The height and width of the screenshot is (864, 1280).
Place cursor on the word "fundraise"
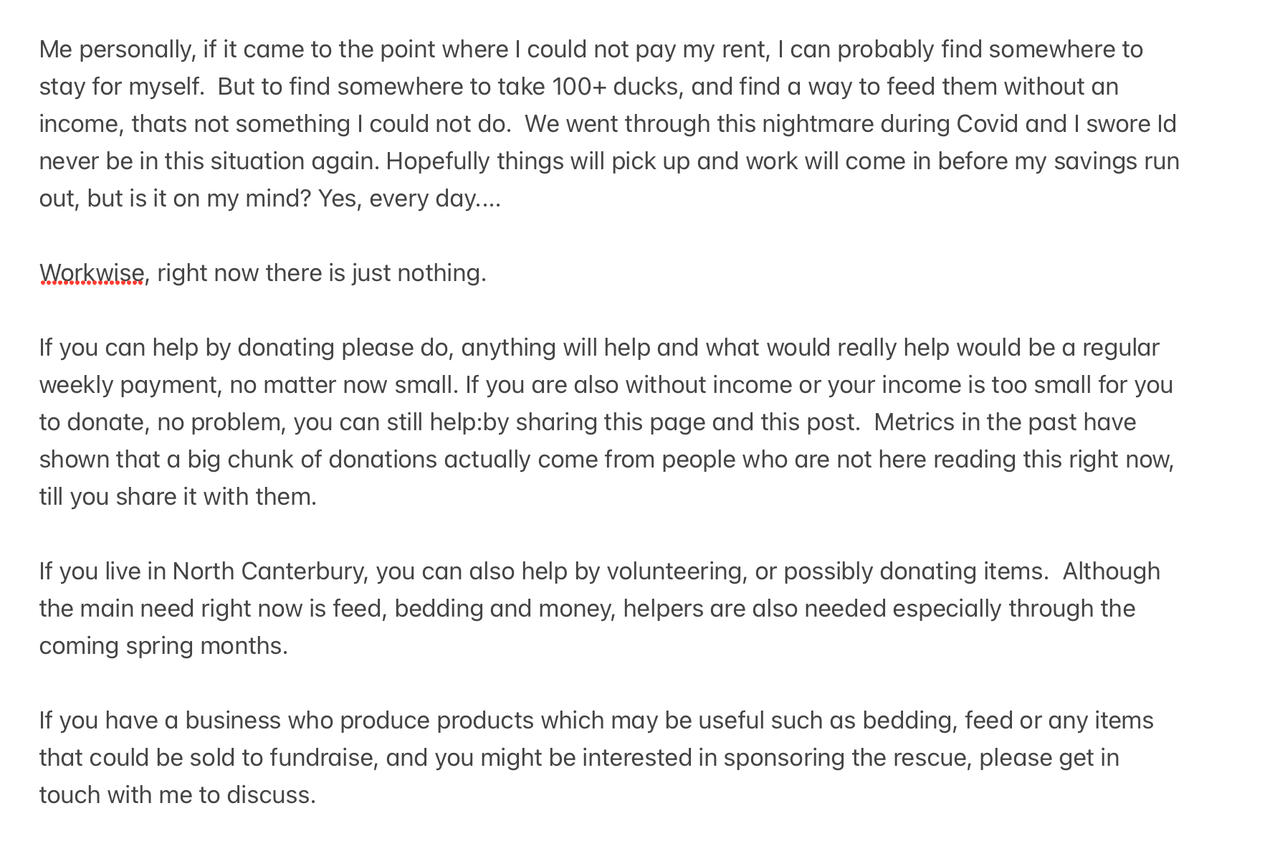tap(321, 758)
